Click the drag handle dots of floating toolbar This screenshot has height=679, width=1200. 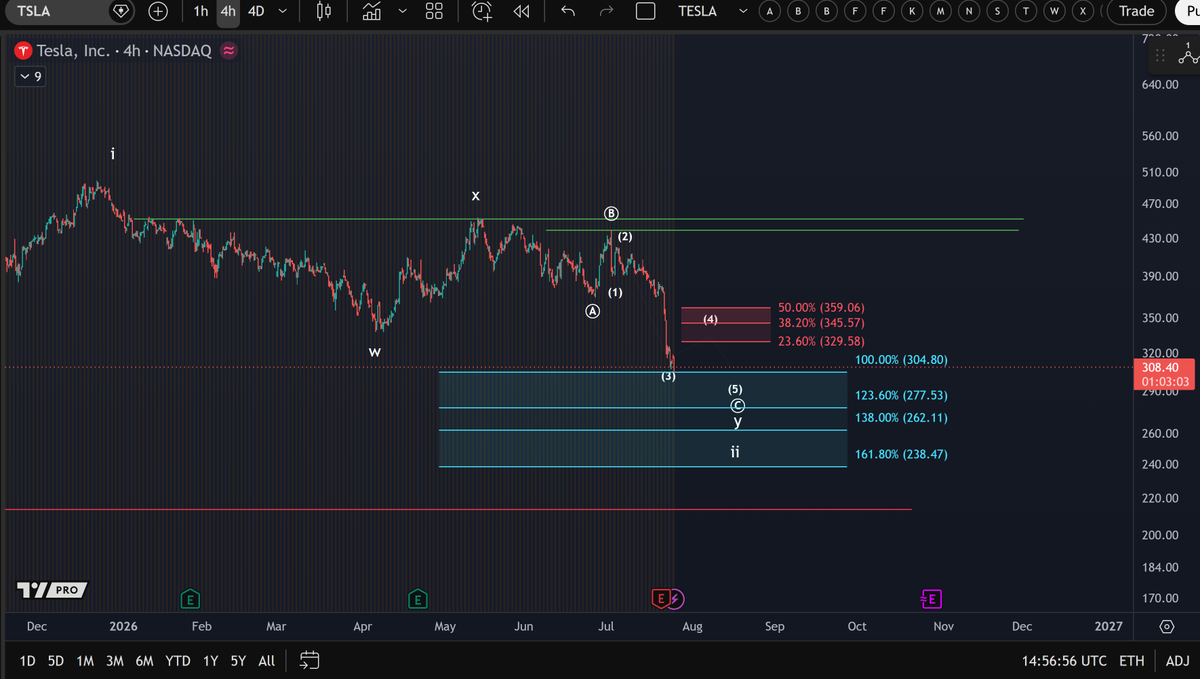(x=1160, y=55)
